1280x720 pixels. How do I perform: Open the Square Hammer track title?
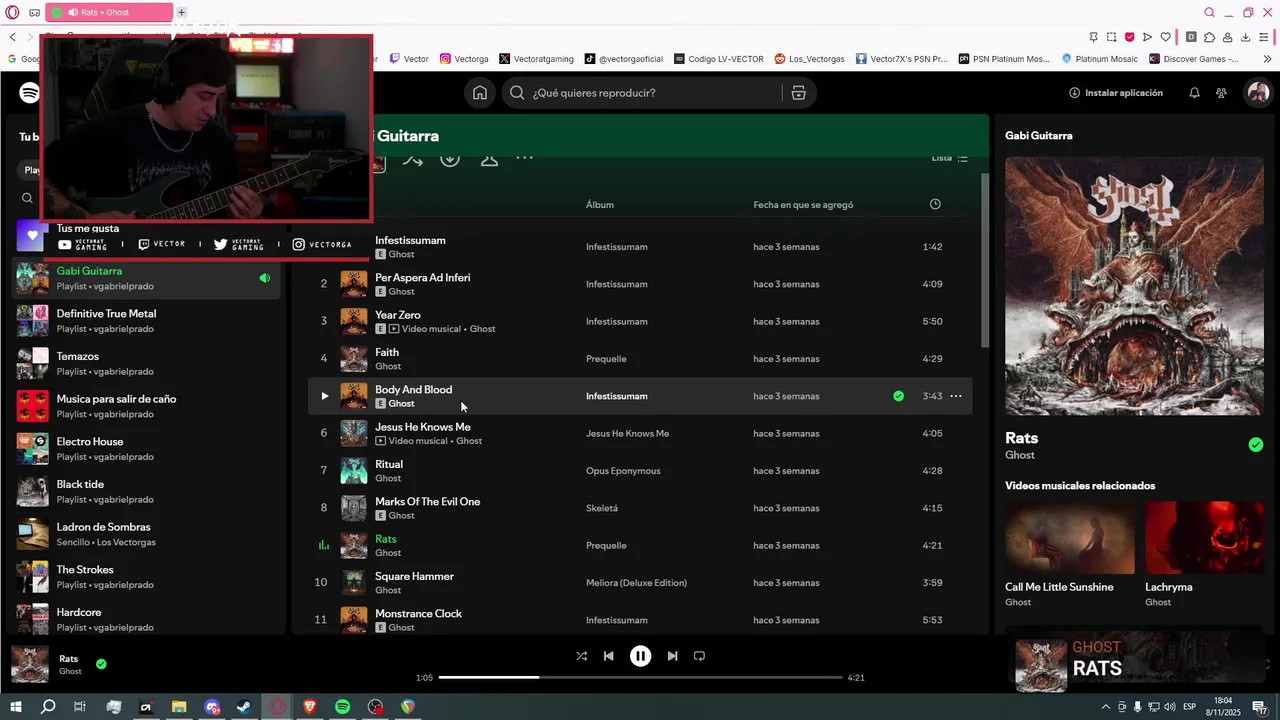[414, 576]
